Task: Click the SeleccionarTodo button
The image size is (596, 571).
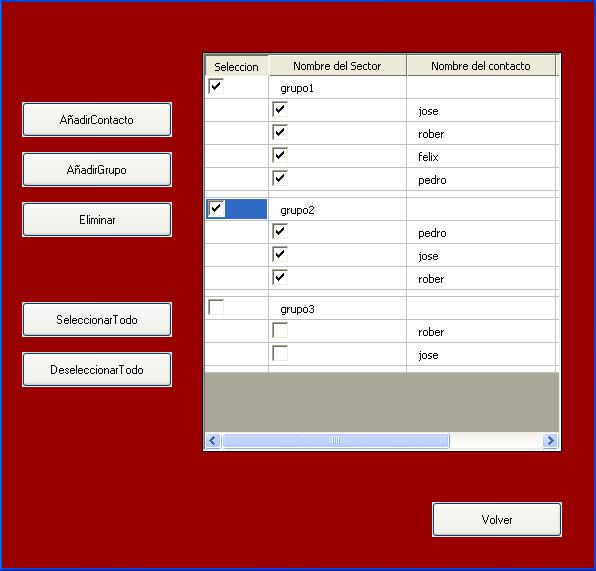Action: click(x=97, y=320)
